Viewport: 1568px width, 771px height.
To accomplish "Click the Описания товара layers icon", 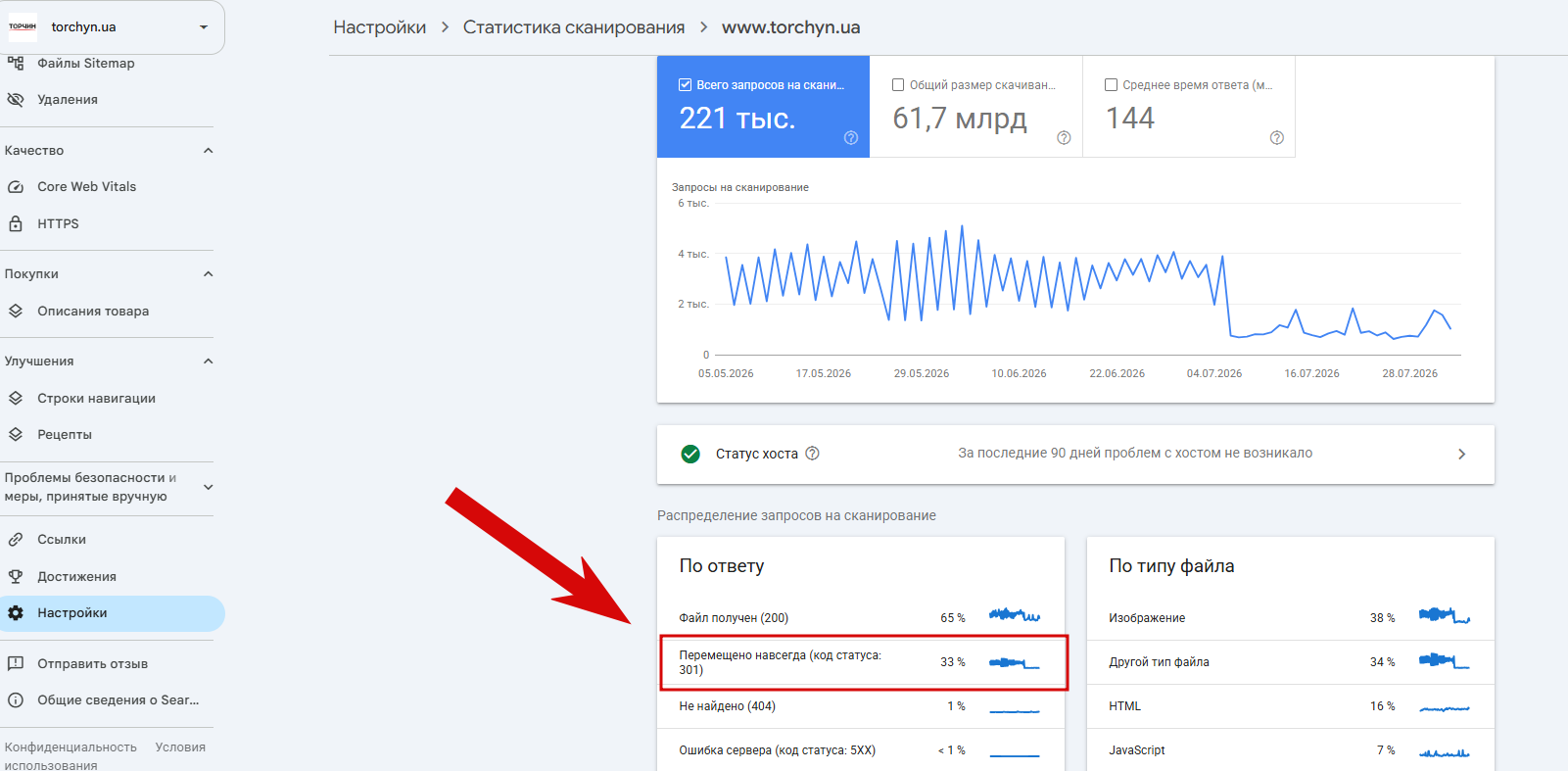I will 16,311.
